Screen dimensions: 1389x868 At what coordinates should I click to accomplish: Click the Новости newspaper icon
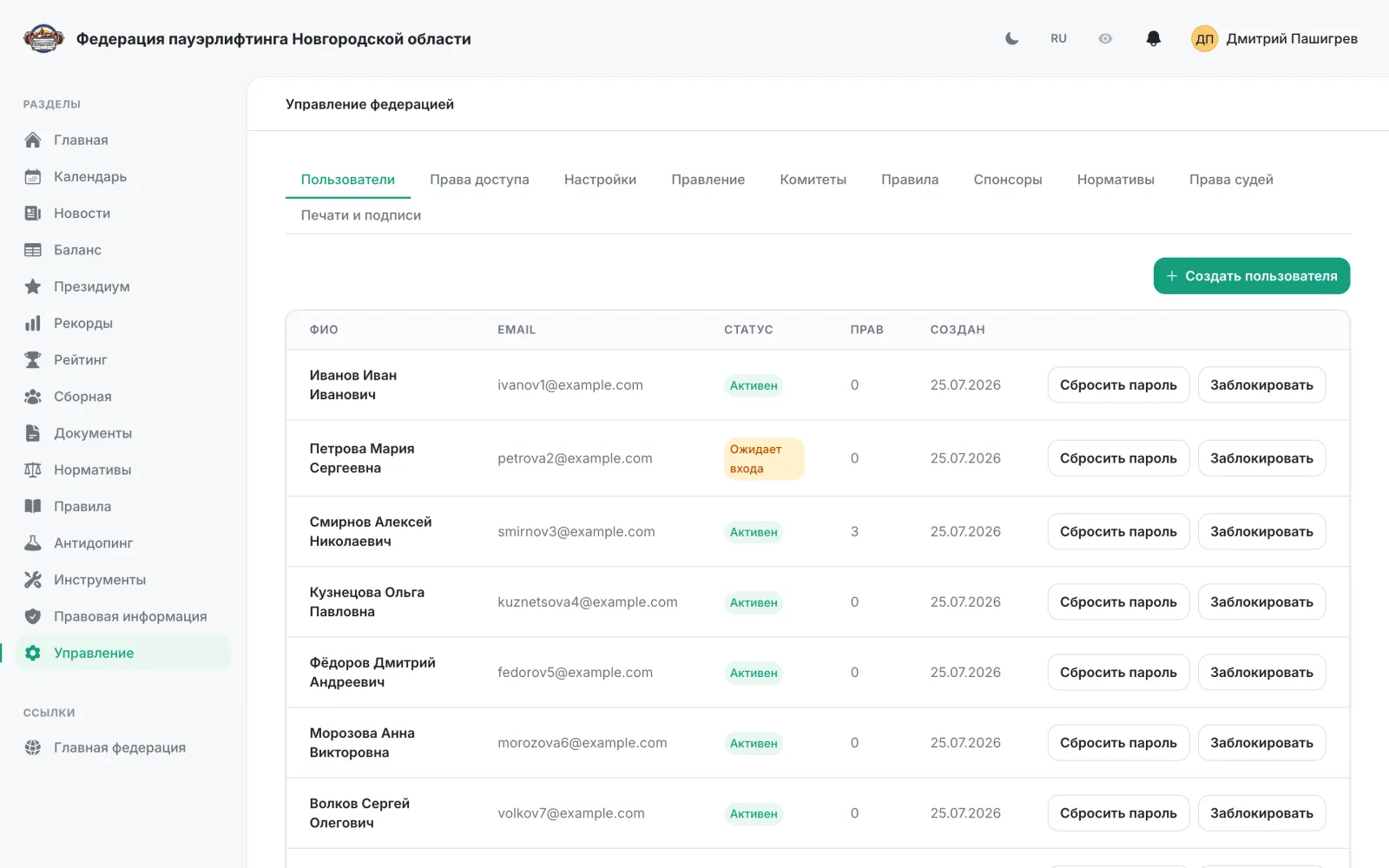coord(33,213)
